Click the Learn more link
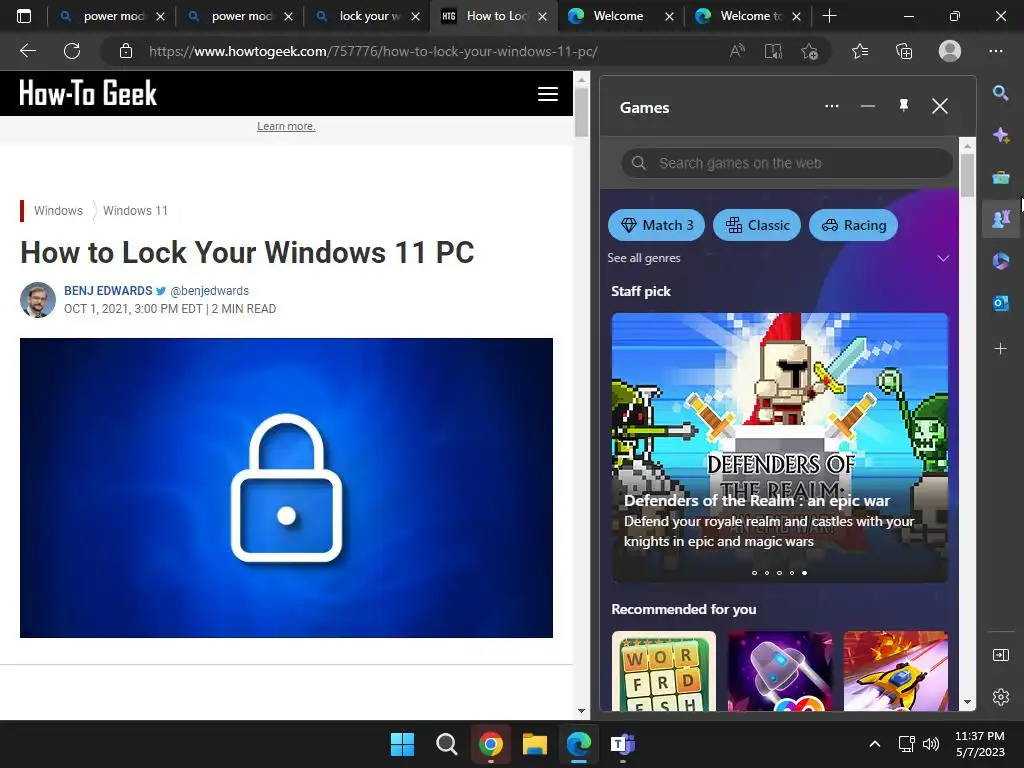Screen dimensions: 1024x768 (x=286, y=126)
